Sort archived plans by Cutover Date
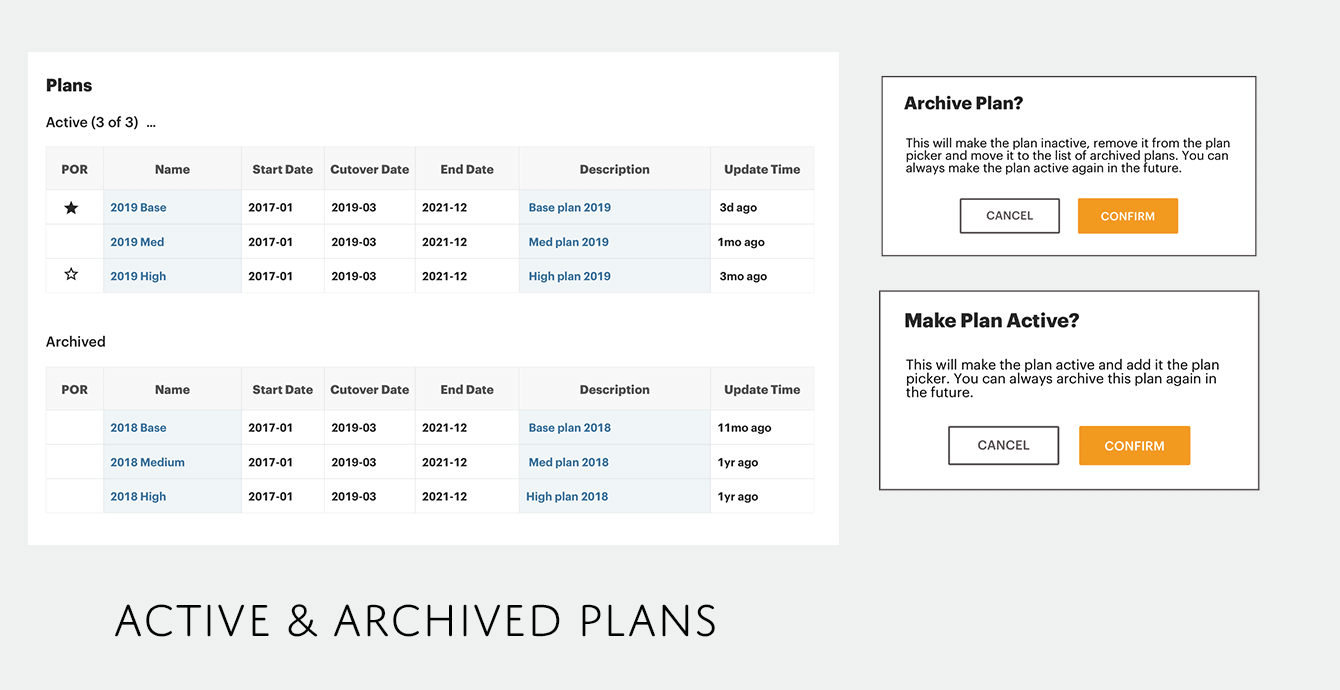 369,389
